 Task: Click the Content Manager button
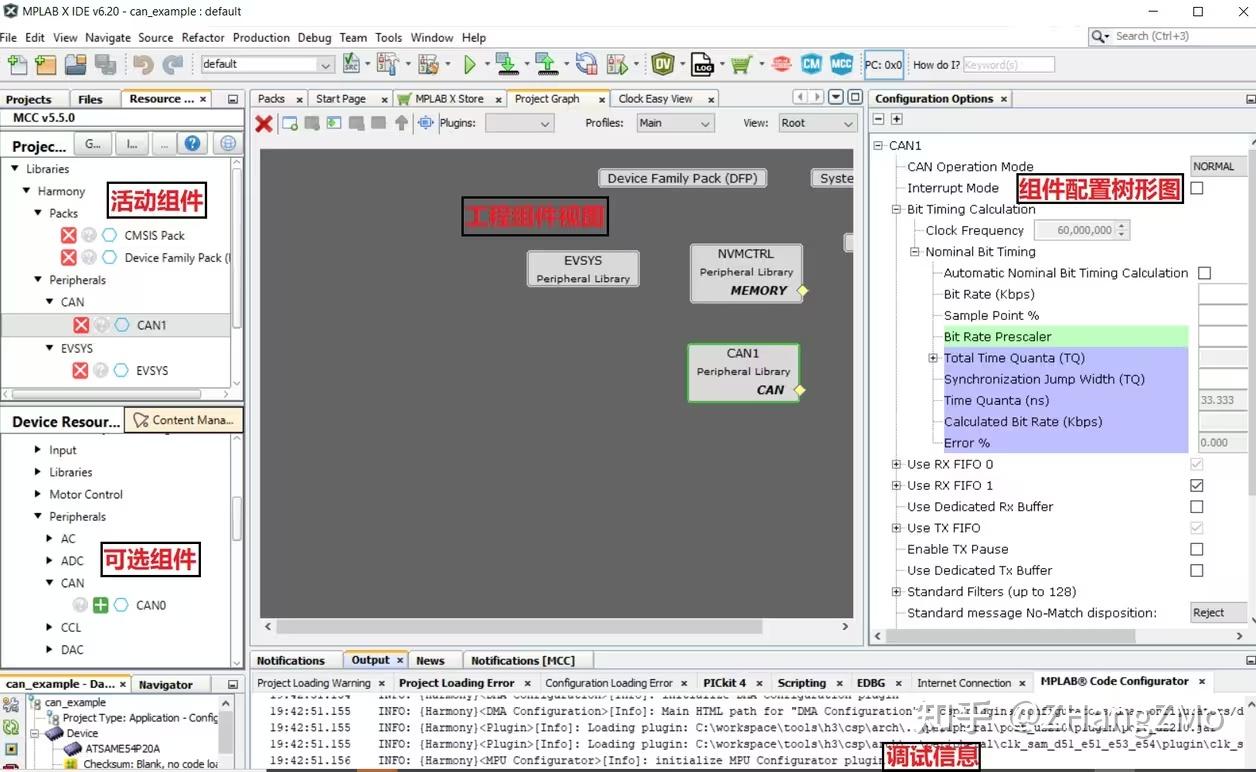(184, 420)
